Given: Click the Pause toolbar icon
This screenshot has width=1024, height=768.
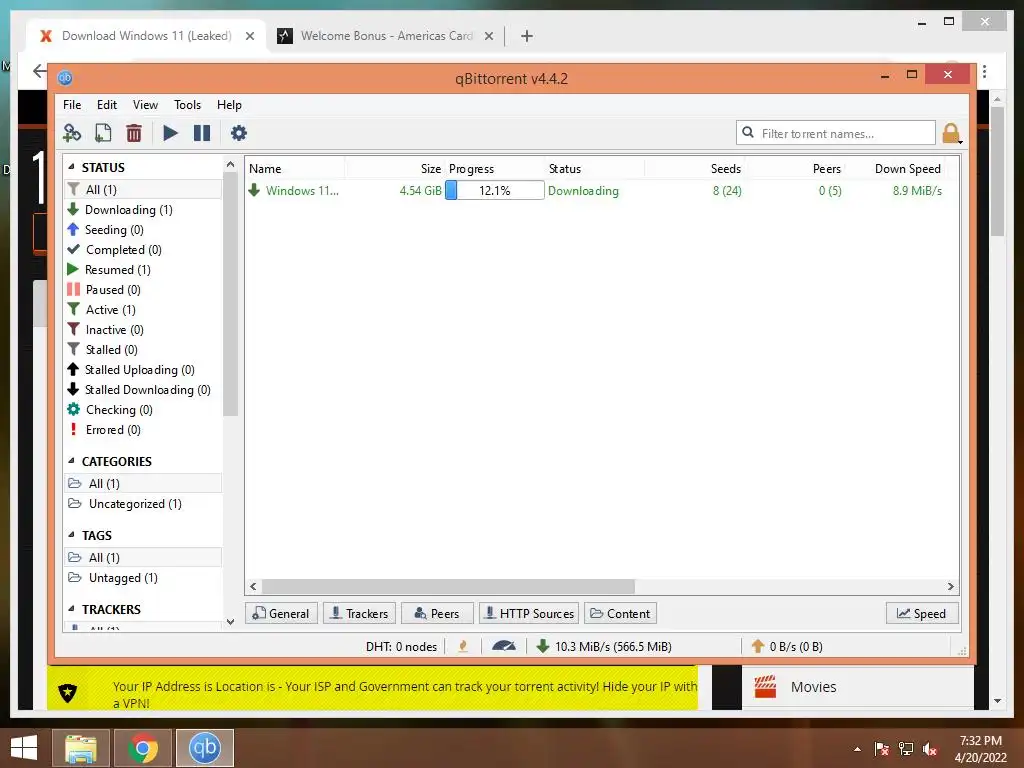Looking at the screenshot, I should 202,133.
